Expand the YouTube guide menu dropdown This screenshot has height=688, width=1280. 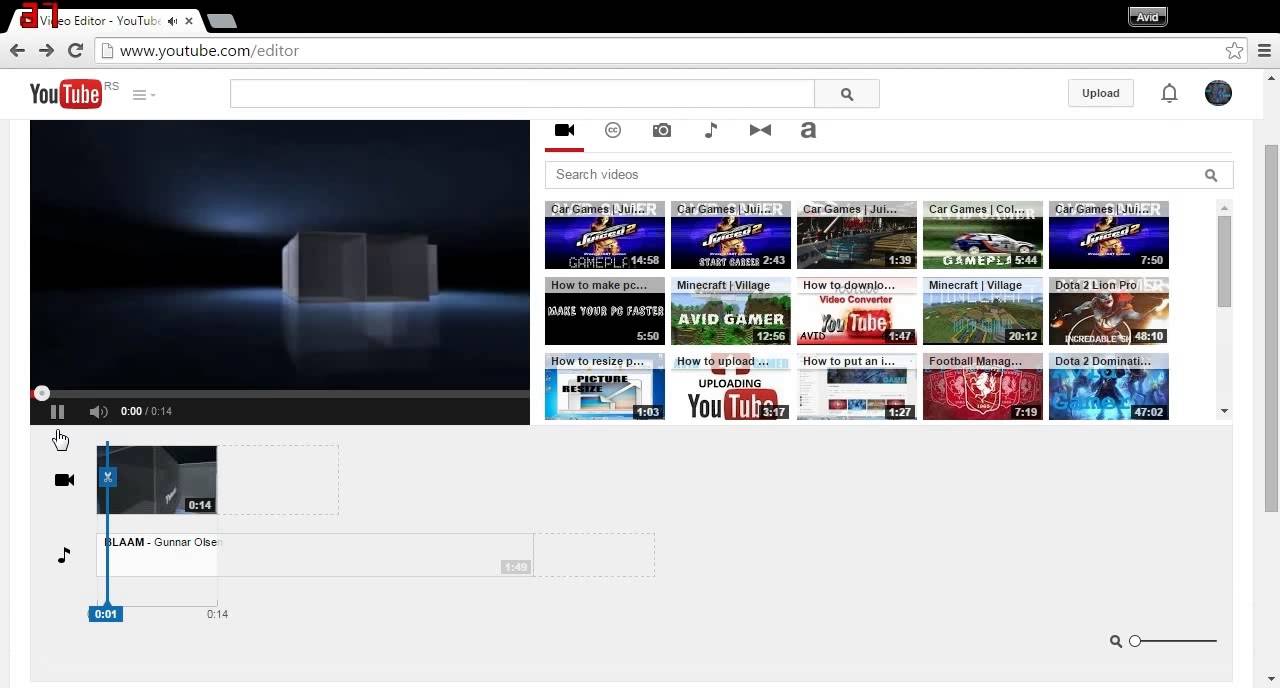144,95
